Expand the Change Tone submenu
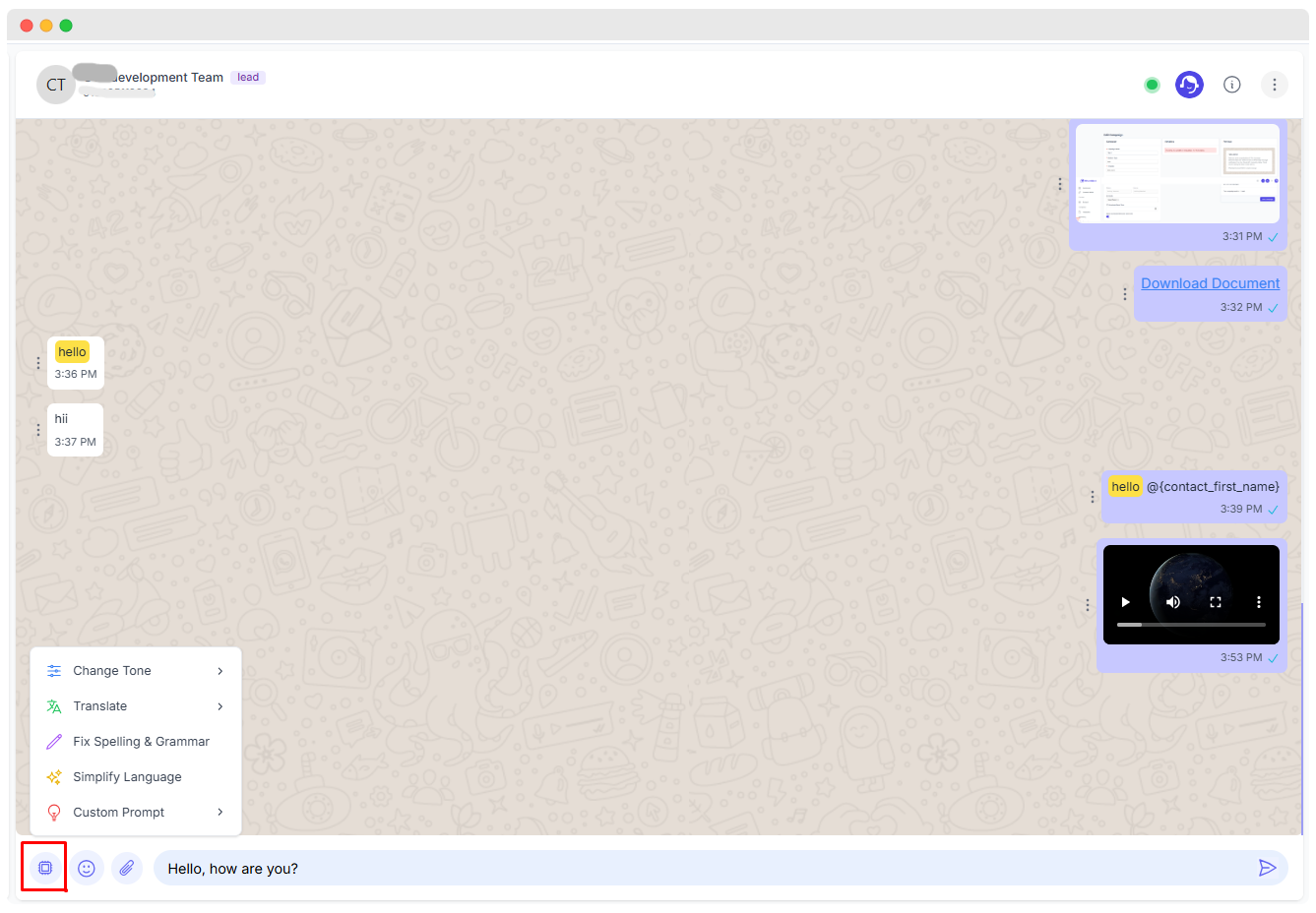 click(135, 670)
